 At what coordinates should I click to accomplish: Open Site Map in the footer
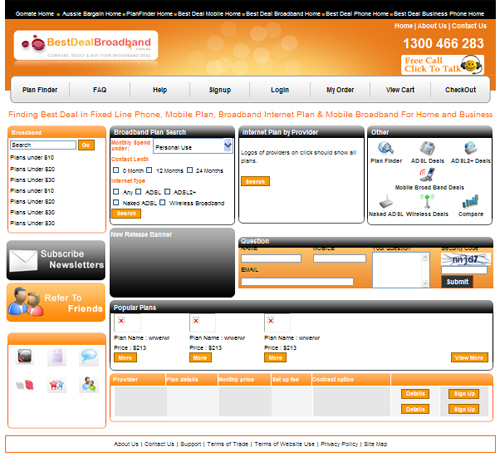[x=375, y=444]
